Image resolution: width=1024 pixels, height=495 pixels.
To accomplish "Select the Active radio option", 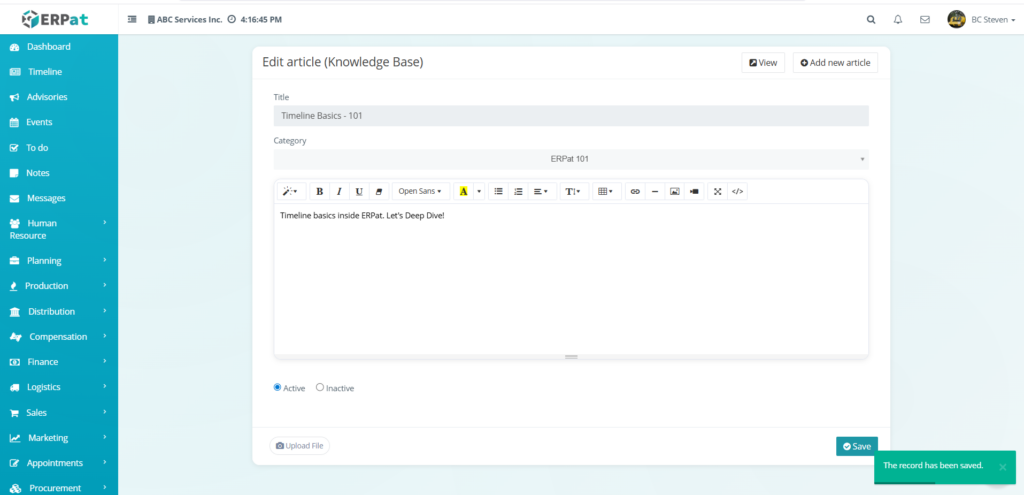I will (x=278, y=387).
